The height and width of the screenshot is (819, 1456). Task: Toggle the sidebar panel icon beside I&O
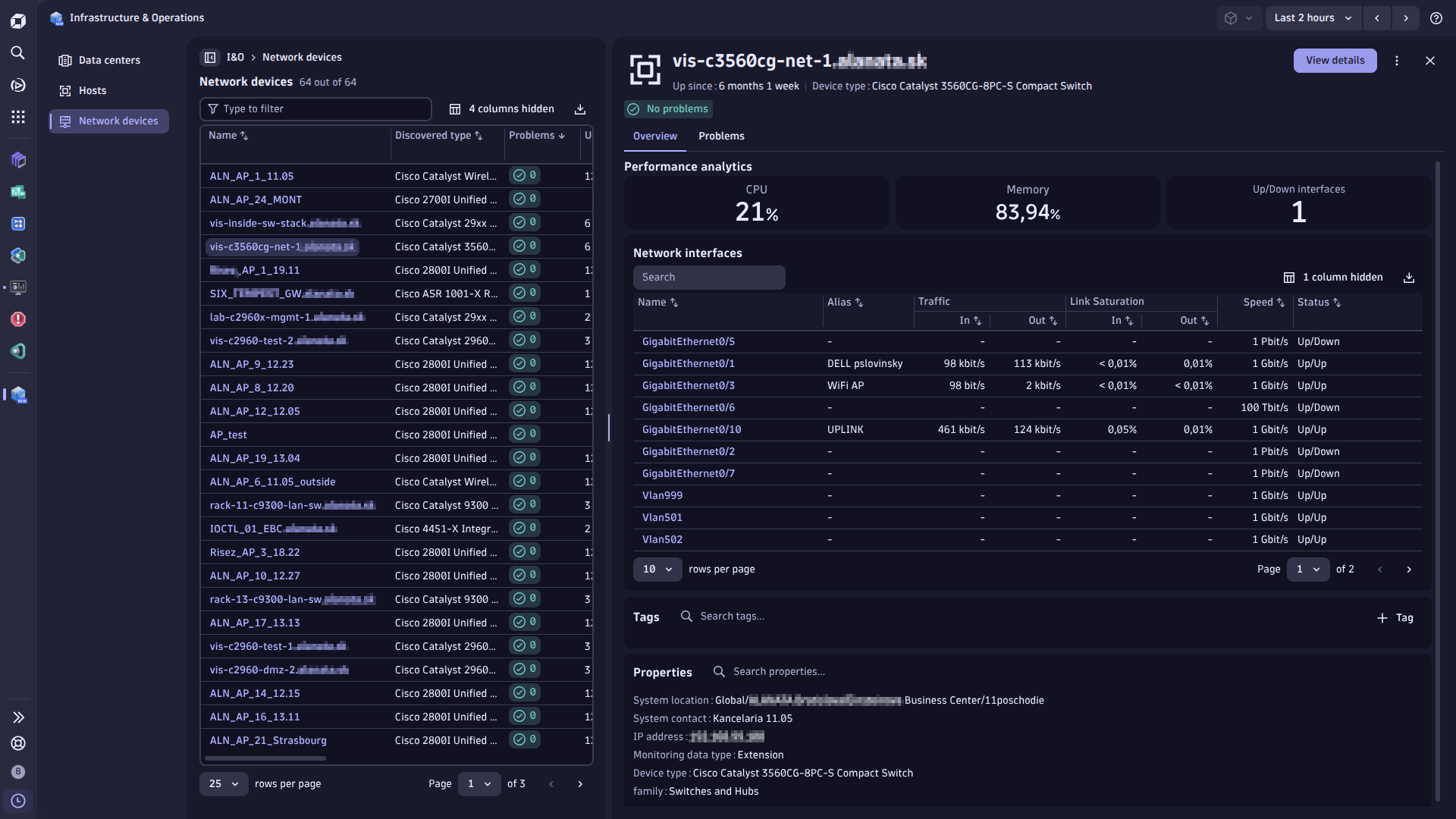point(210,58)
